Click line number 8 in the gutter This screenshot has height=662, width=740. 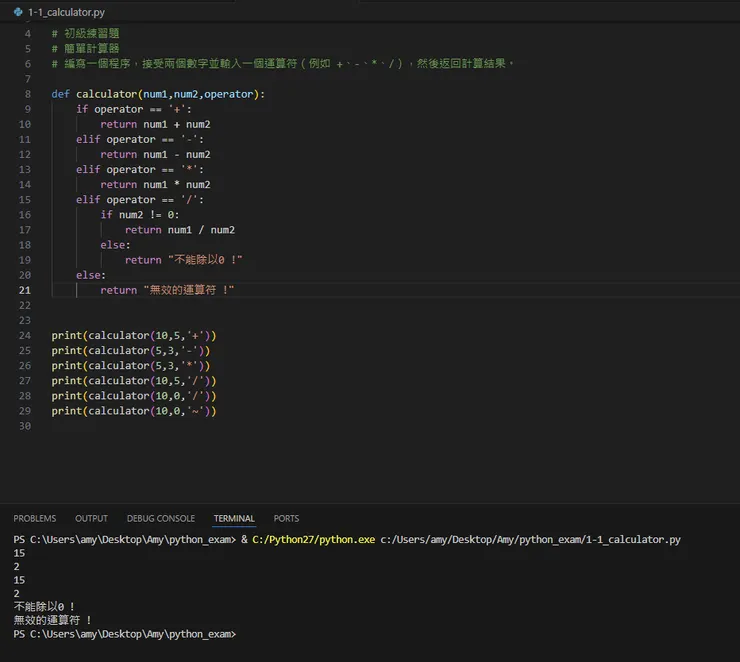(x=25, y=94)
